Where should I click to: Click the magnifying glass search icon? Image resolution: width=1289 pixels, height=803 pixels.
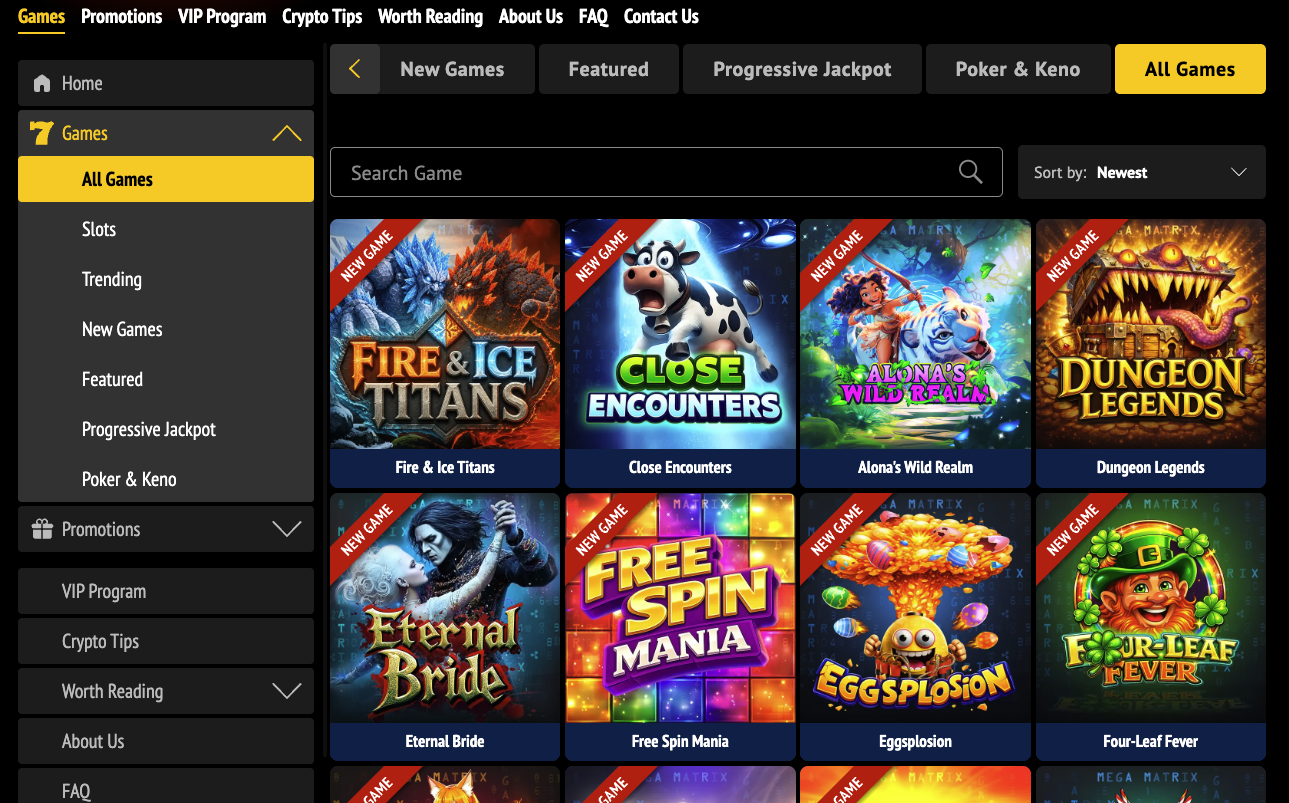[x=970, y=172]
